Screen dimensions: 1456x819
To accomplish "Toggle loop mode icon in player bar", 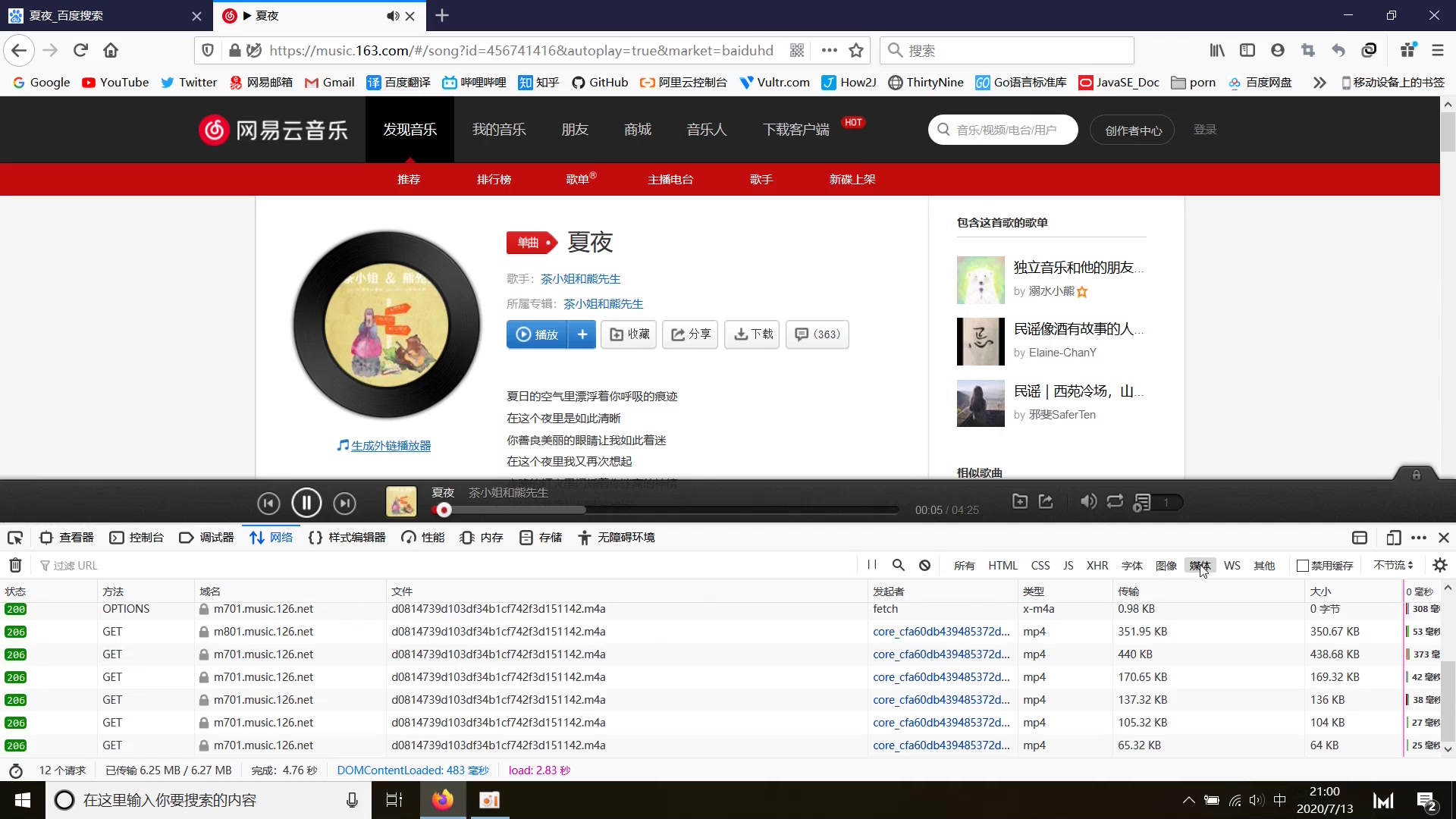I will coord(1115,501).
